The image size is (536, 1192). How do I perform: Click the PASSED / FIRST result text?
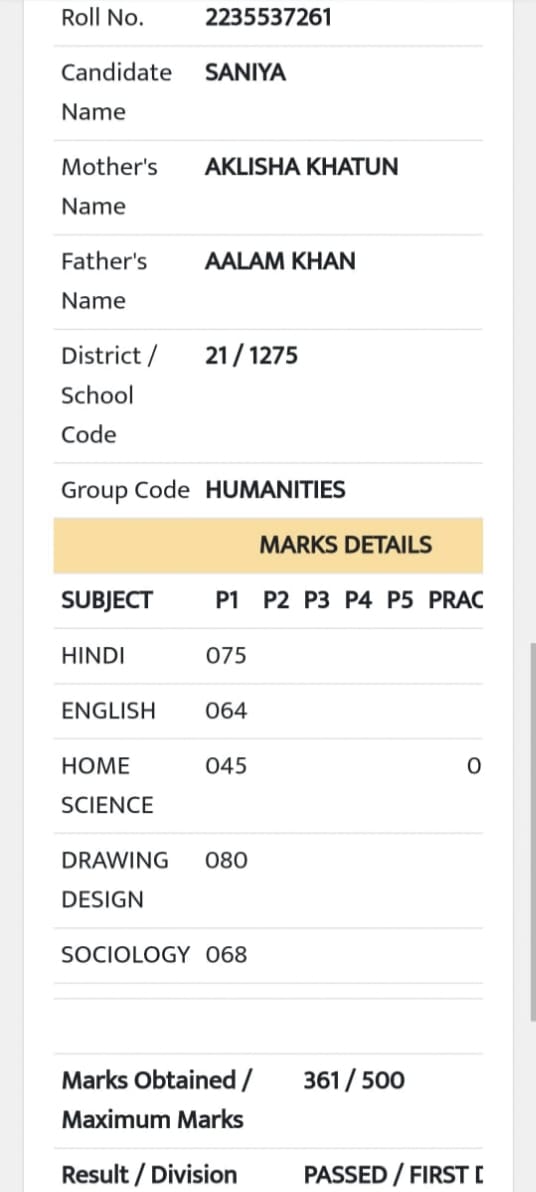point(394,1175)
